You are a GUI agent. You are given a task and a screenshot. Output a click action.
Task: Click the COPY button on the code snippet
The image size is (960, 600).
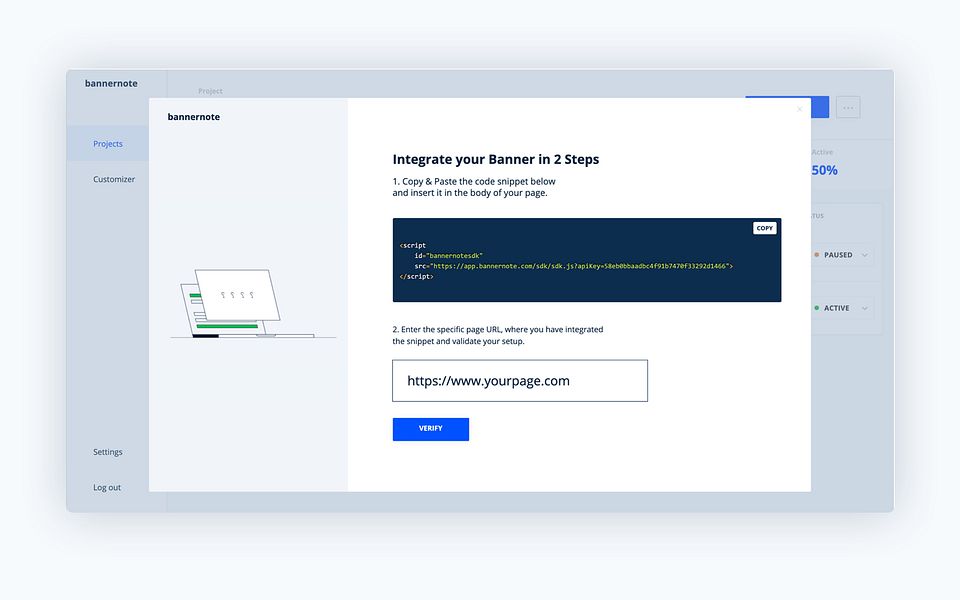click(x=764, y=228)
